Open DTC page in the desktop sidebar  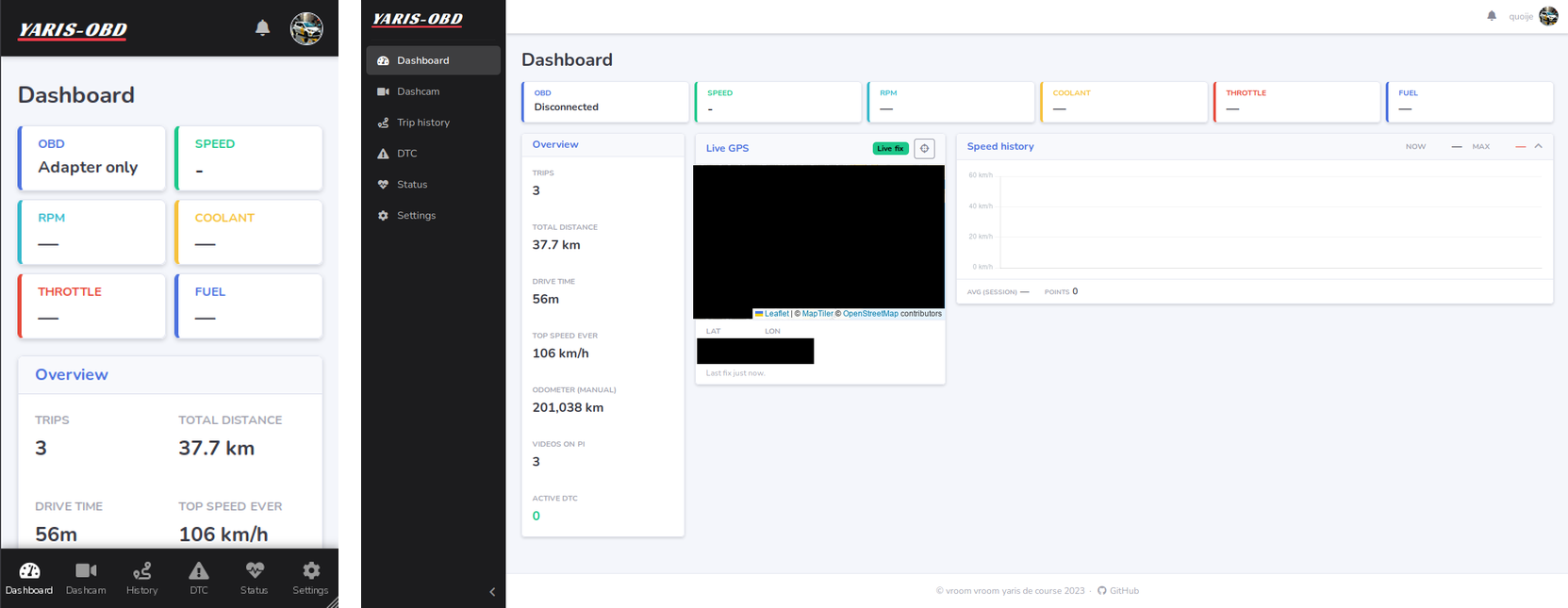pos(434,154)
